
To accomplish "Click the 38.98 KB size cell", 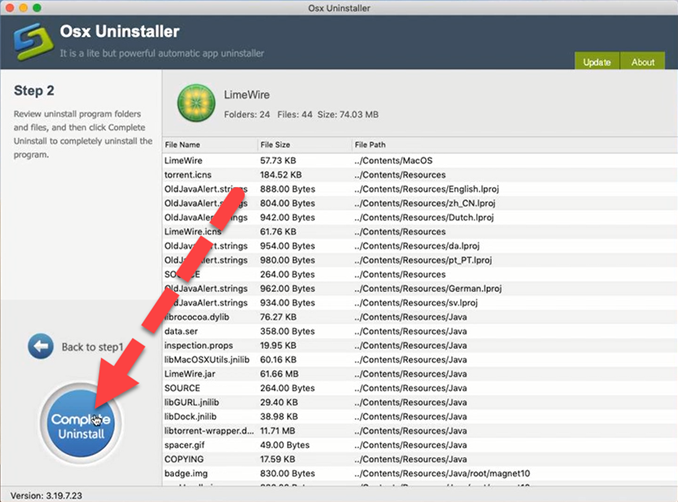I will pos(279,417).
